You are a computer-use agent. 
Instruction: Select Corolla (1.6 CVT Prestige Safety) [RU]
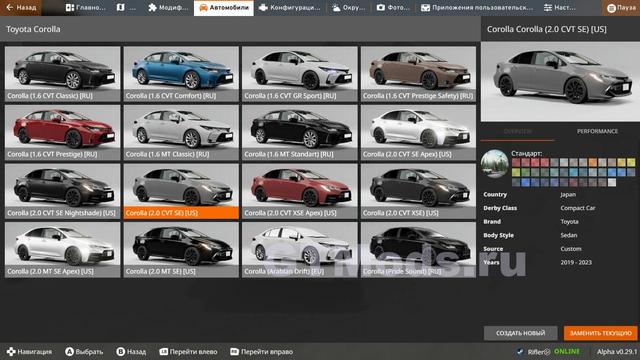[x=418, y=74]
